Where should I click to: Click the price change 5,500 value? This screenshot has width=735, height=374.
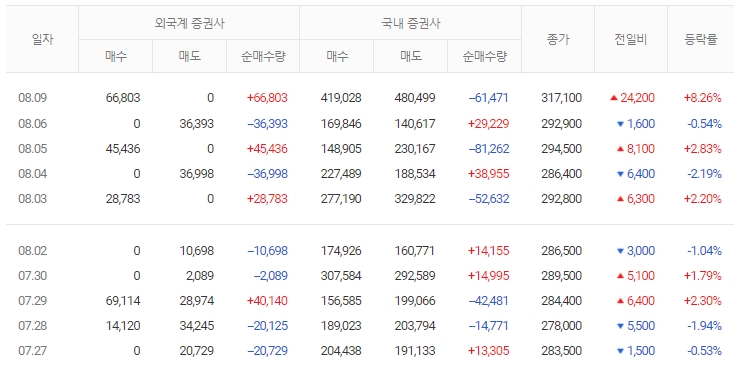[x=641, y=326]
